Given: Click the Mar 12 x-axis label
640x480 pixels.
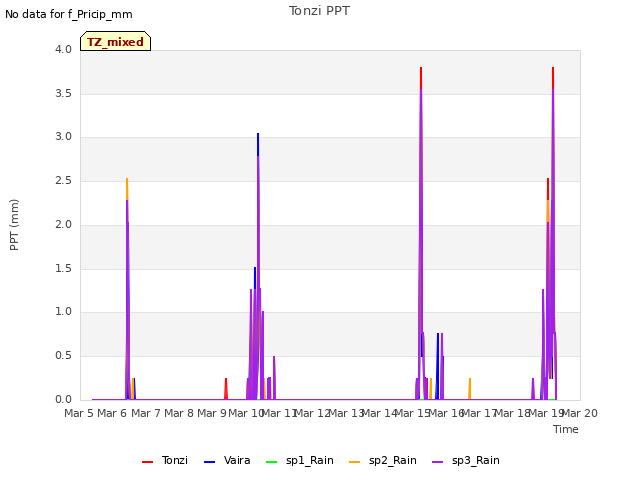Looking at the screenshot, I should [312, 413].
